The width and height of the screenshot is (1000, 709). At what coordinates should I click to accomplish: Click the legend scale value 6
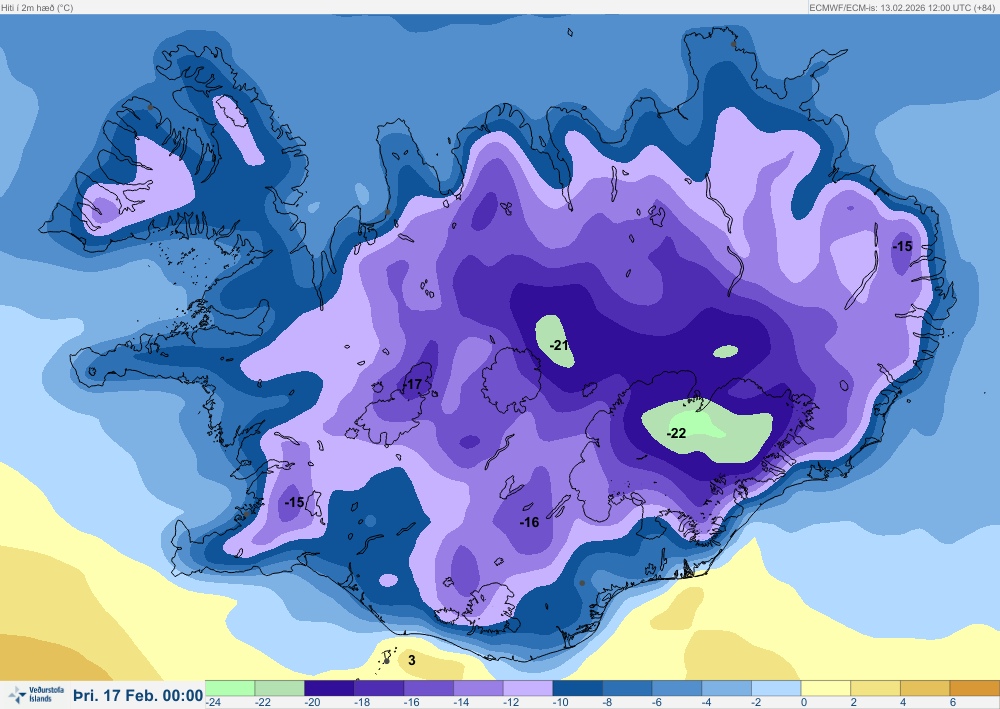tap(953, 702)
